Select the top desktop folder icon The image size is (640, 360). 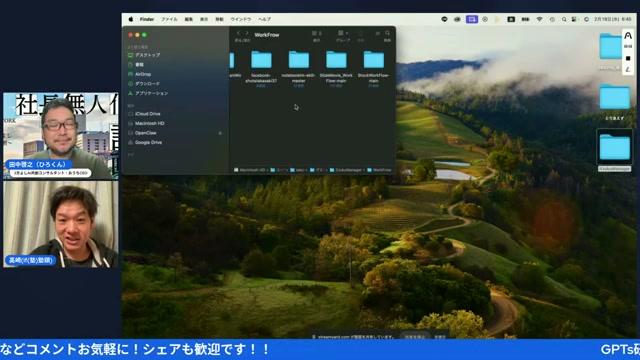(610, 47)
